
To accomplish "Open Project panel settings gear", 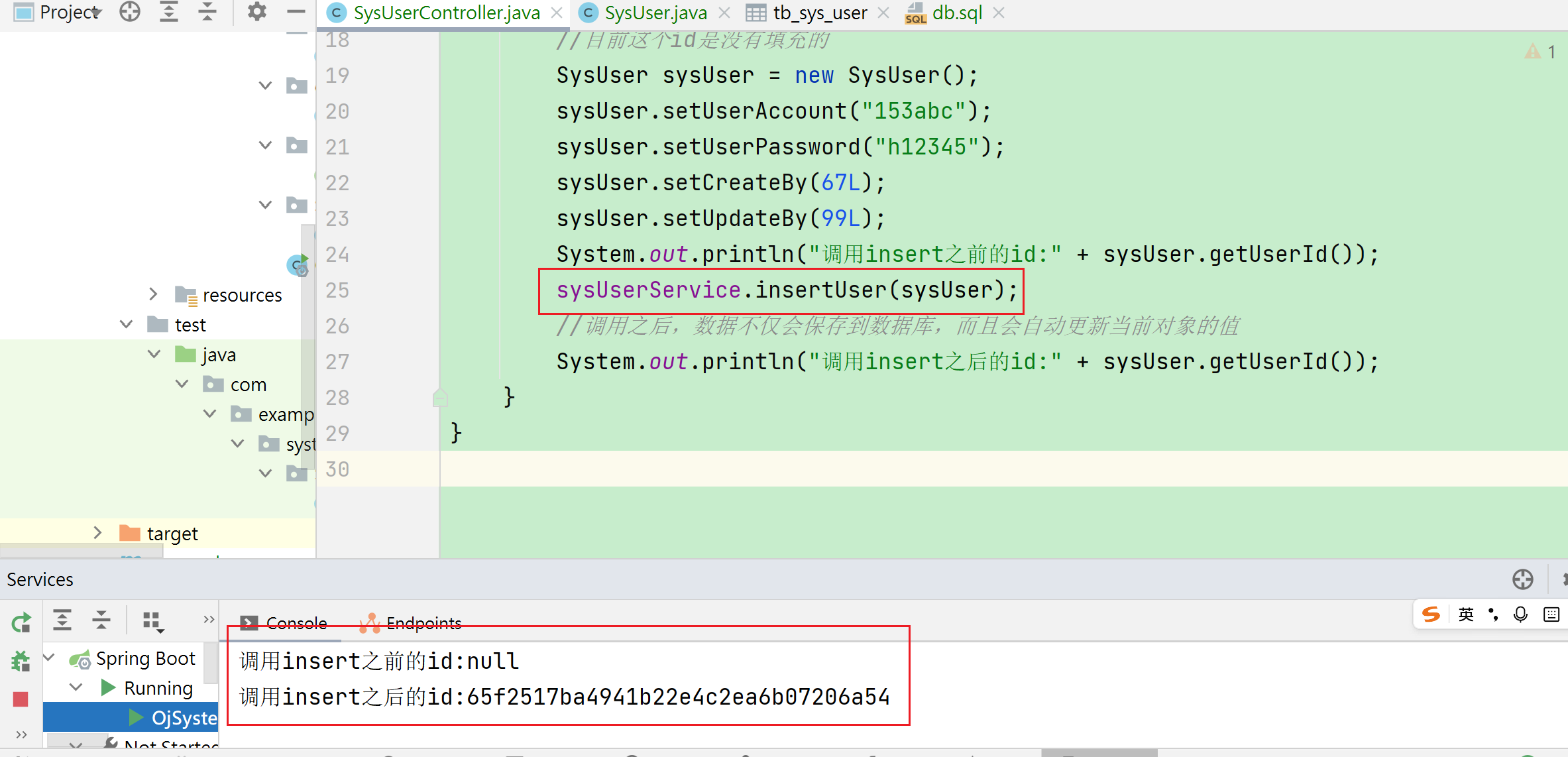I will [x=256, y=12].
